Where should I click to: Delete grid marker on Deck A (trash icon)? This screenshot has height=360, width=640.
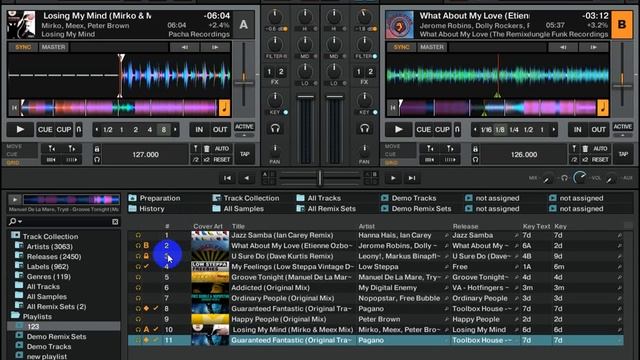[x=207, y=149]
